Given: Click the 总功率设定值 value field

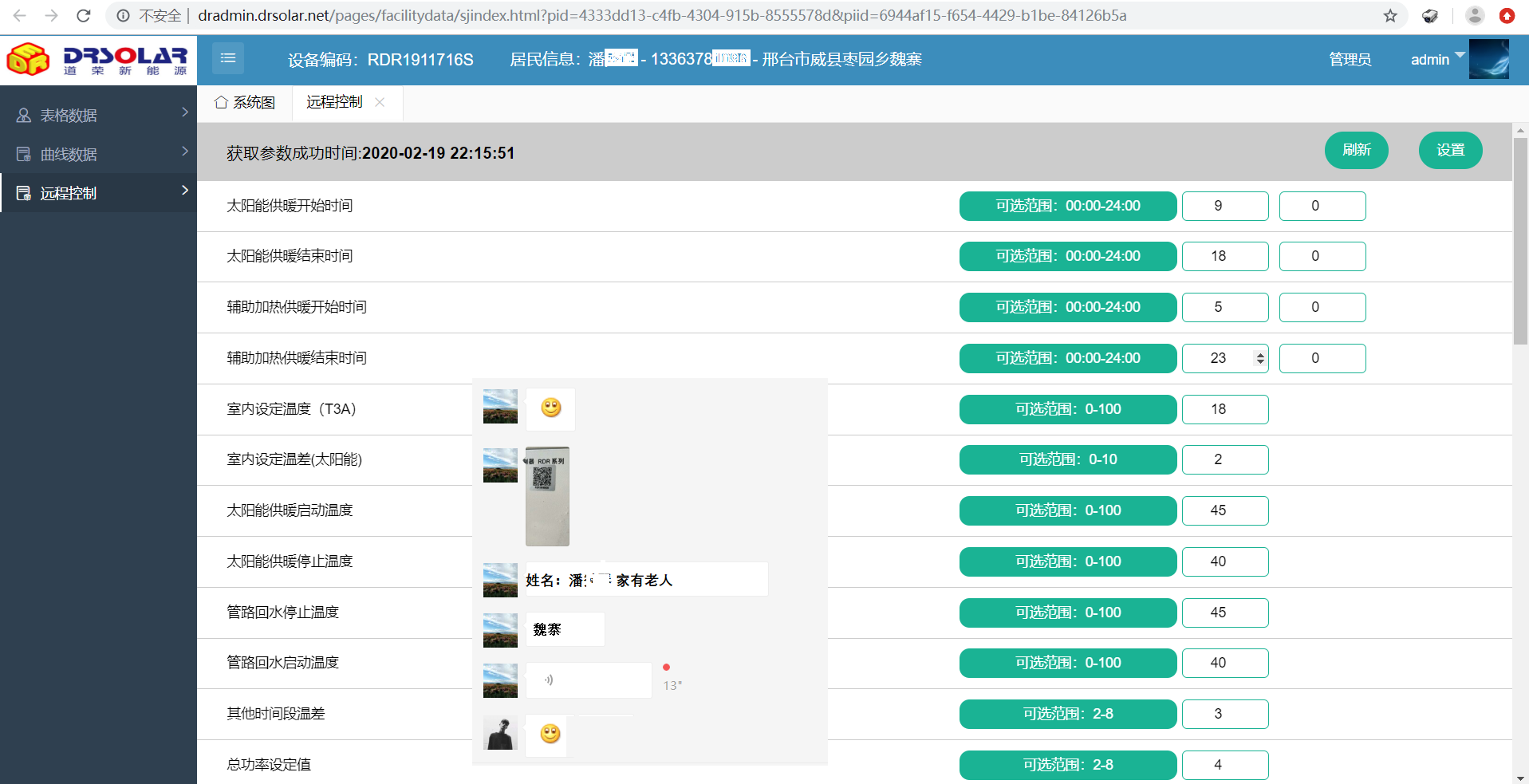Looking at the screenshot, I should (1225, 765).
